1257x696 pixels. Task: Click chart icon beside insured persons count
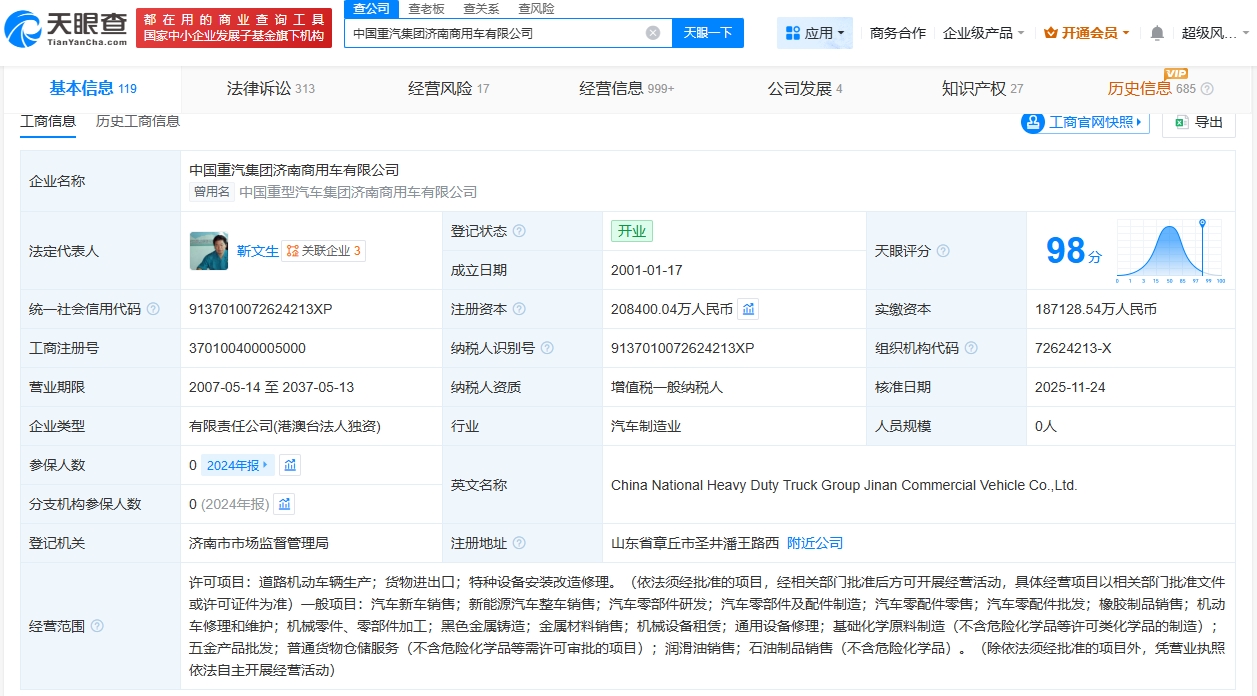coord(290,465)
